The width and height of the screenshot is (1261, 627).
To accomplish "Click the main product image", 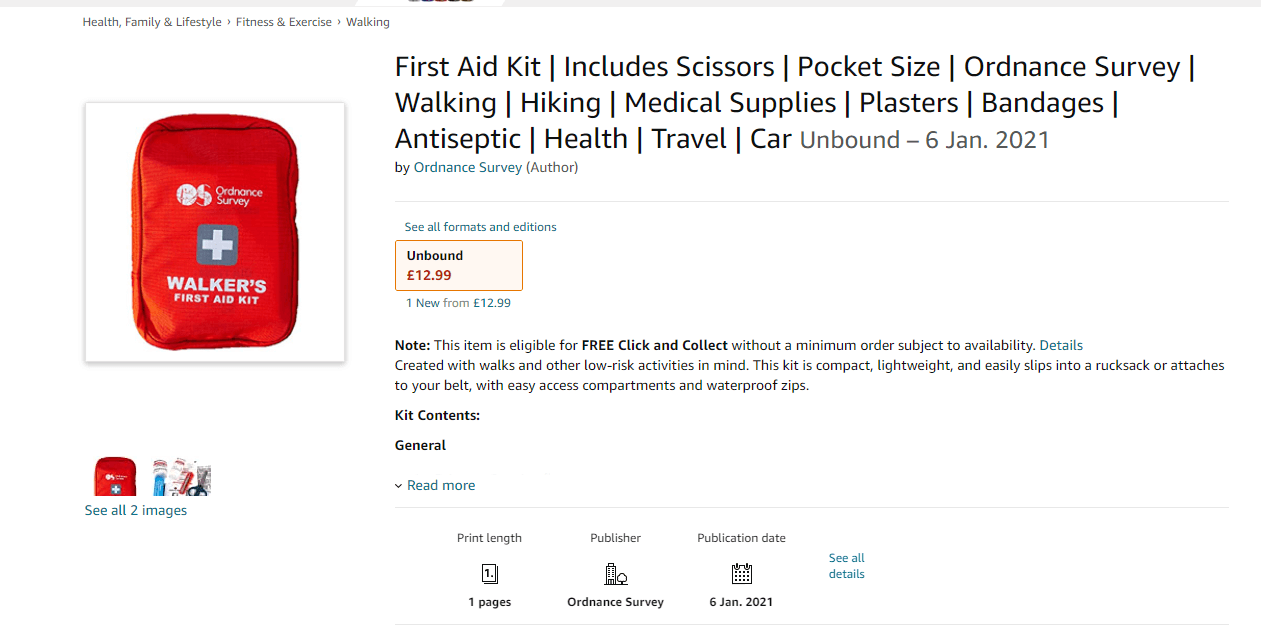I will point(214,231).
